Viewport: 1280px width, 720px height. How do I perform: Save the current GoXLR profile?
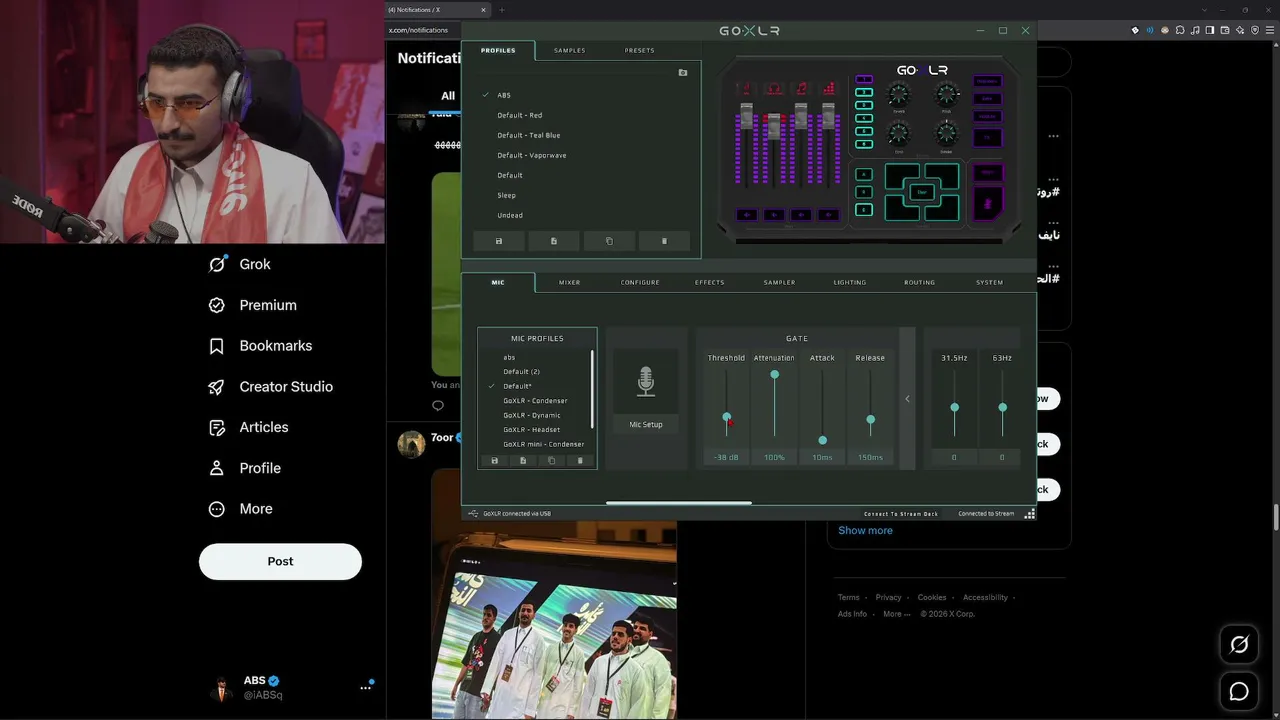499,241
